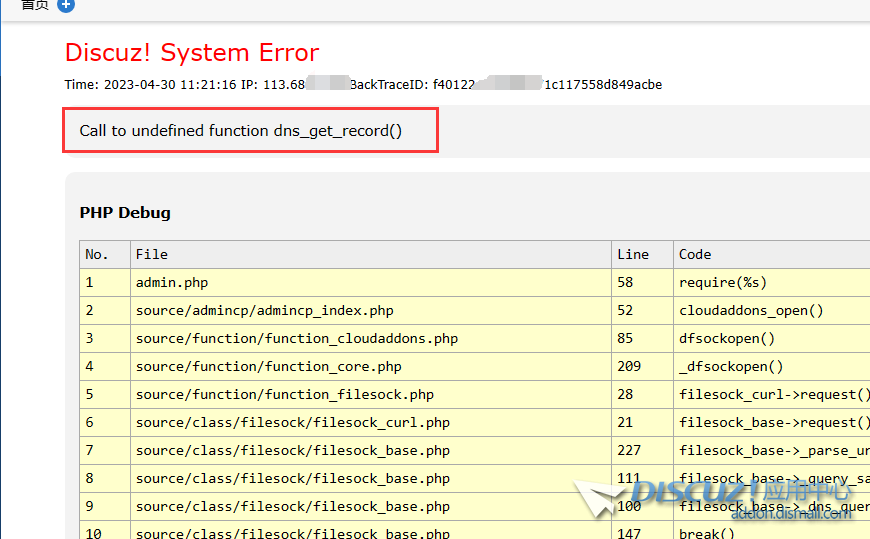
Task: Click the blue plus icon beside 首页
Action: pos(66,5)
